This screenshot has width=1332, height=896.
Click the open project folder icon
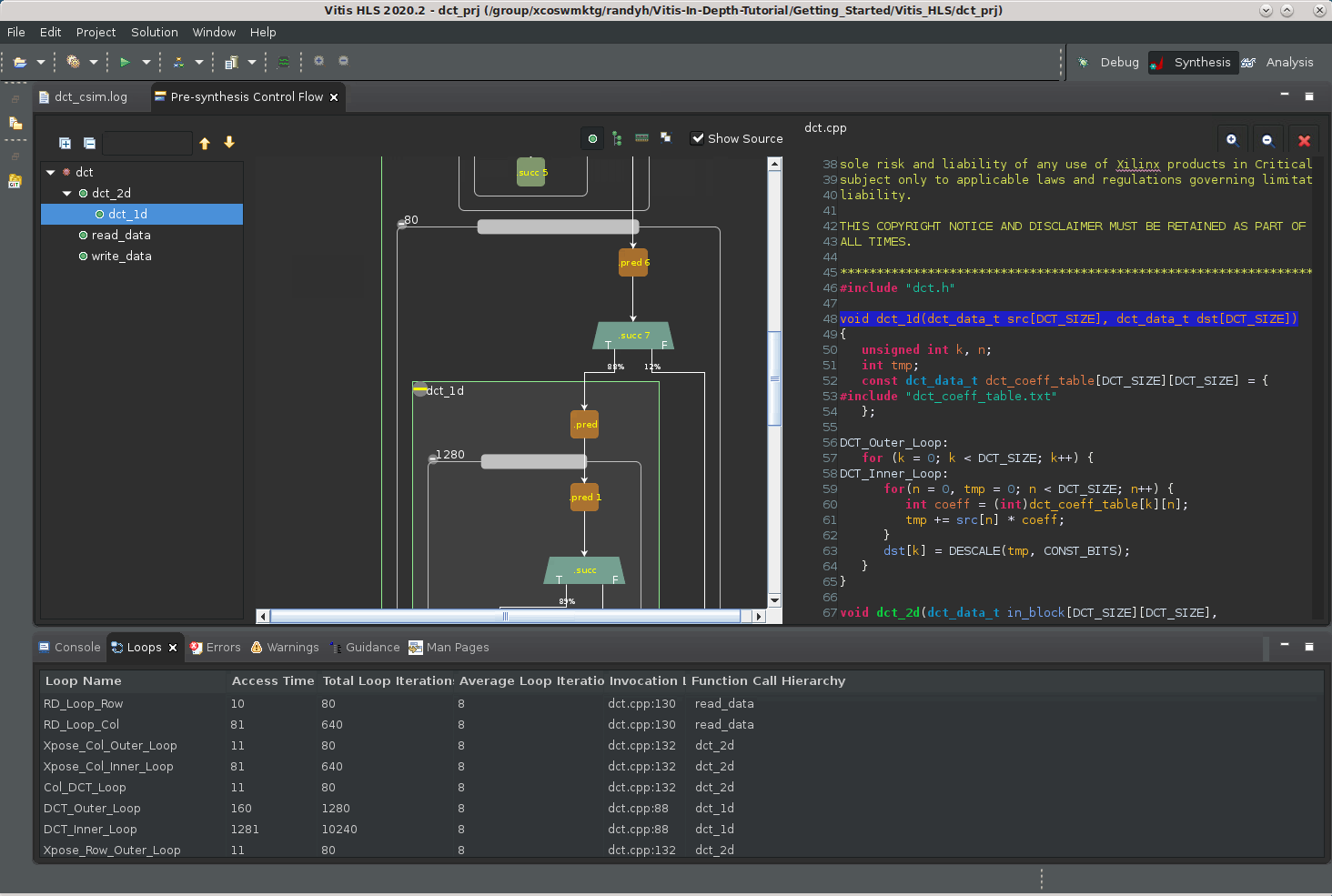[x=20, y=63]
